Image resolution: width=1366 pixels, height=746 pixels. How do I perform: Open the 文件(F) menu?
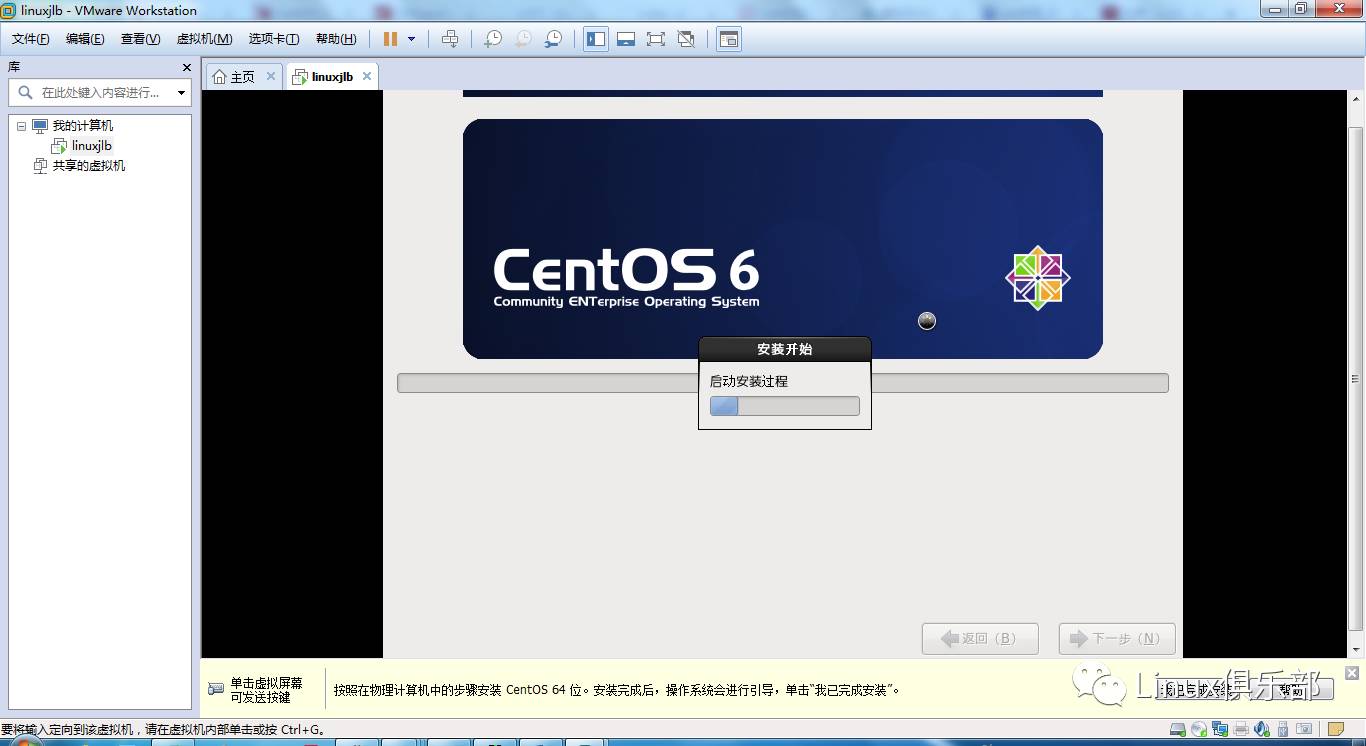click(x=31, y=39)
